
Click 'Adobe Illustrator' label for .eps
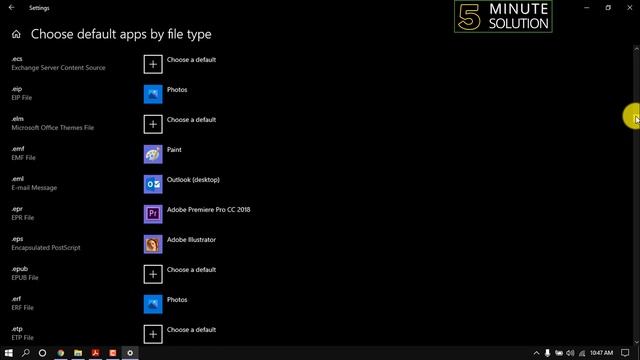pyautogui.click(x=191, y=240)
